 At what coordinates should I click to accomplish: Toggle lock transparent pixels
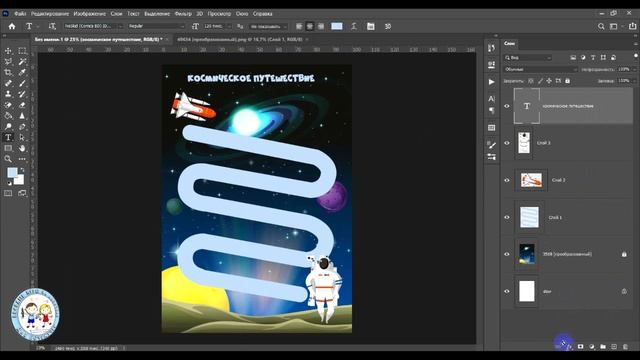(x=531, y=81)
